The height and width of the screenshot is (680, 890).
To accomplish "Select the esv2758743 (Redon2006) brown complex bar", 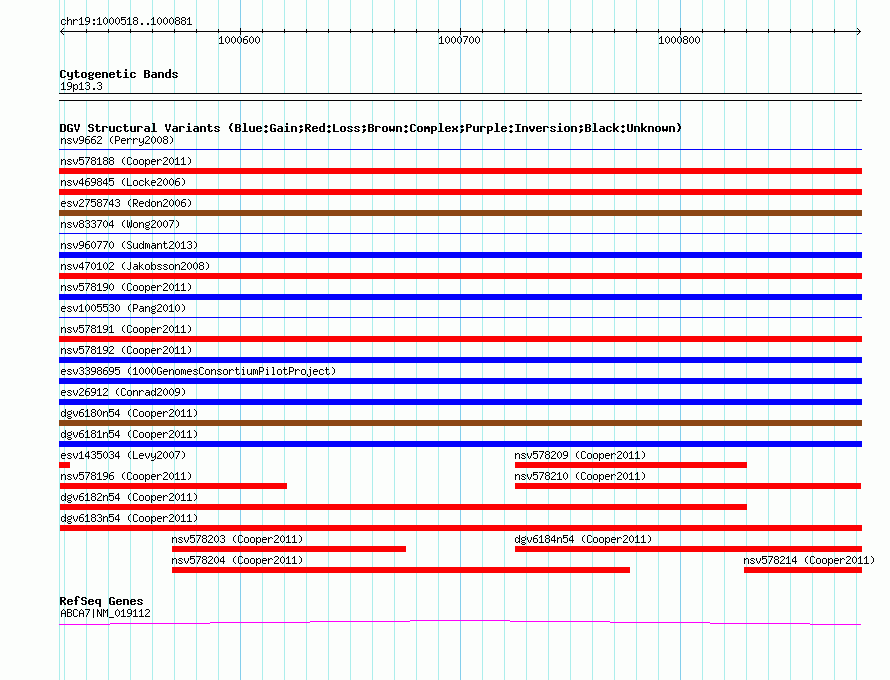I will 460,213.
